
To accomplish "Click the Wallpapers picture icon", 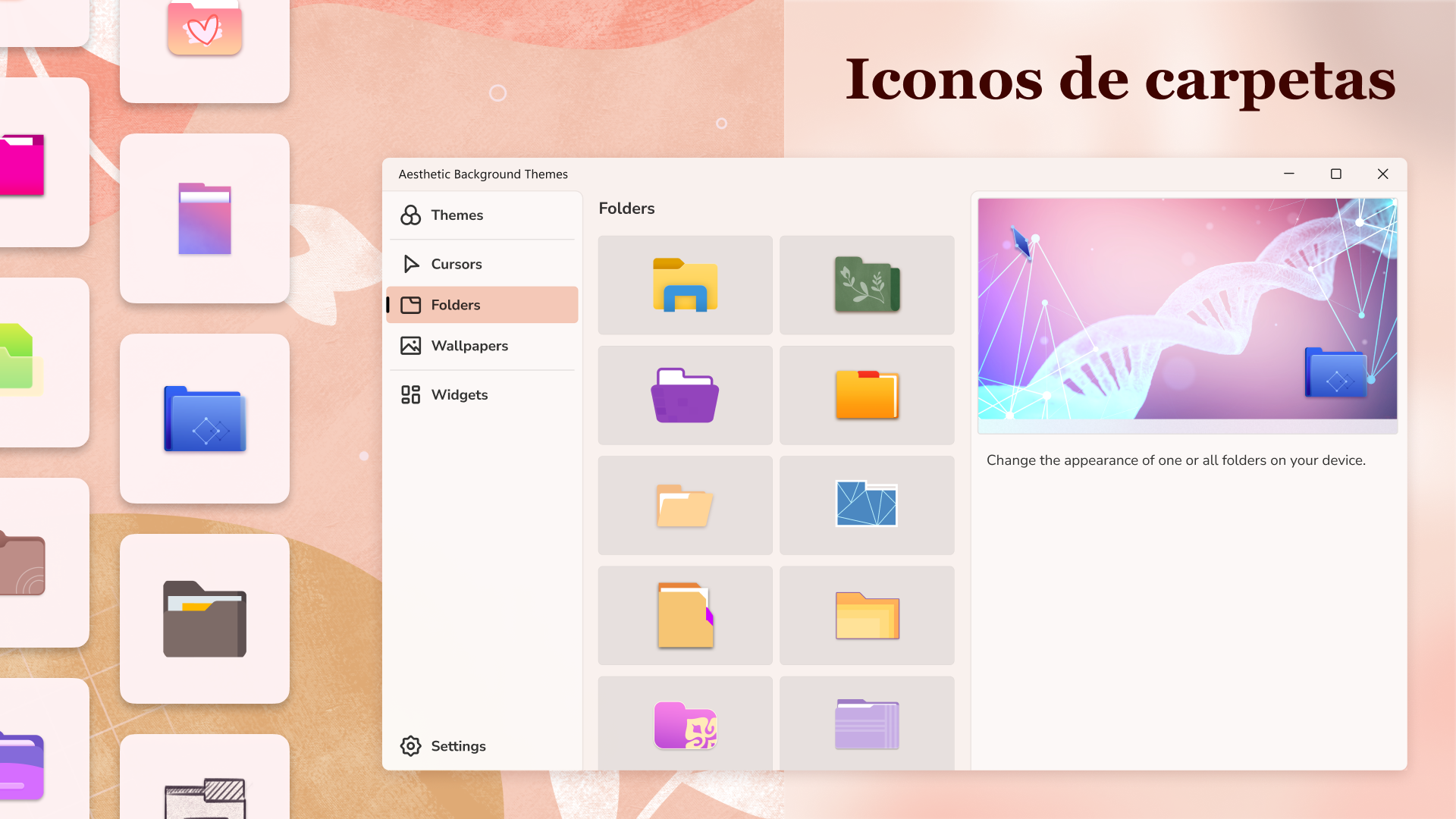I will 410,346.
